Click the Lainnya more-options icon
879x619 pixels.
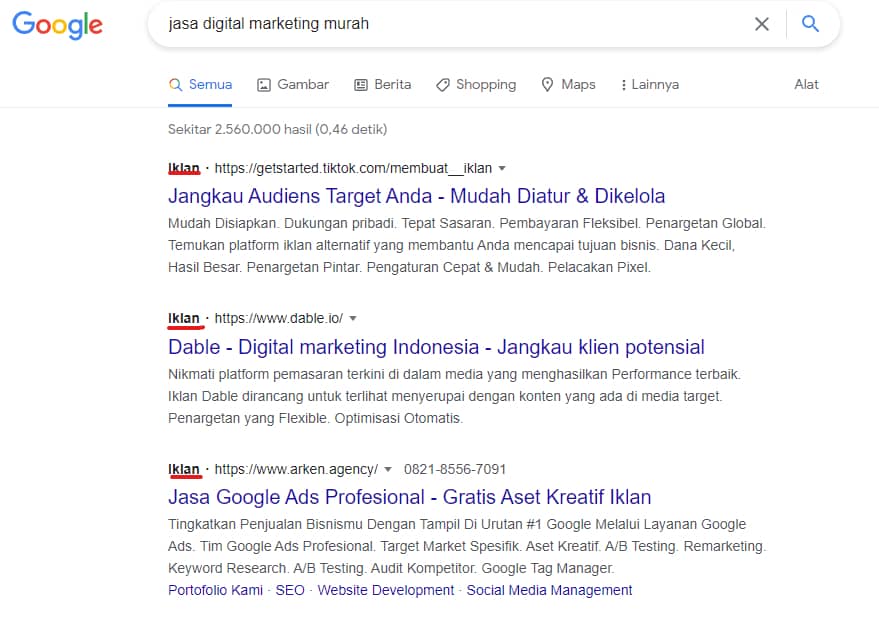626,85
